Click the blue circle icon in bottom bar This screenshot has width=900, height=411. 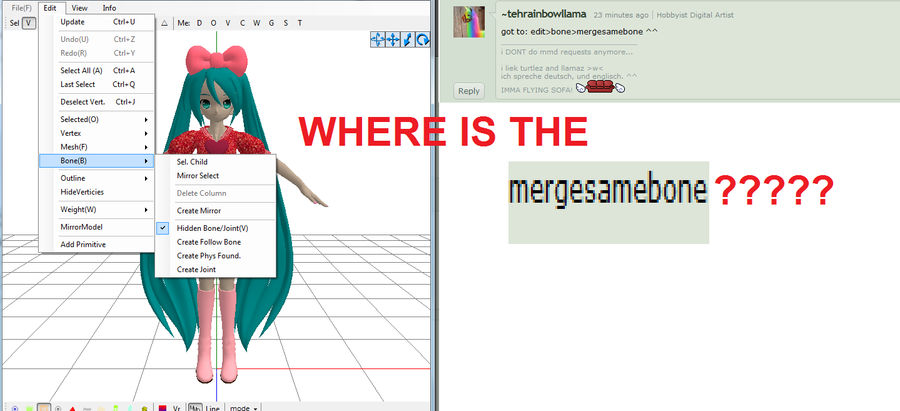[x=15, y=408]
